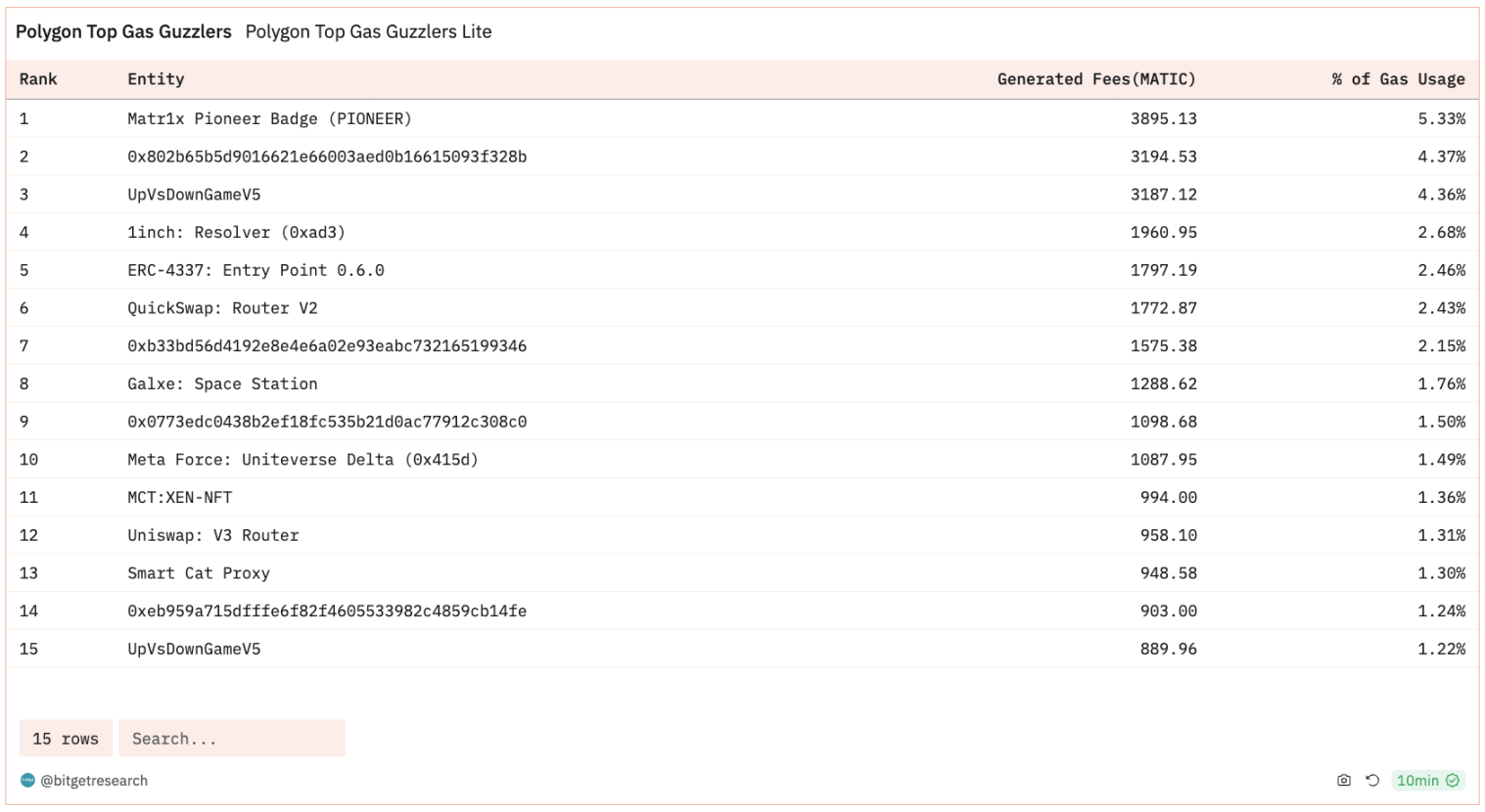
Task: Open Polygon Top Gas Guzzlers title link
Action: 123,31
